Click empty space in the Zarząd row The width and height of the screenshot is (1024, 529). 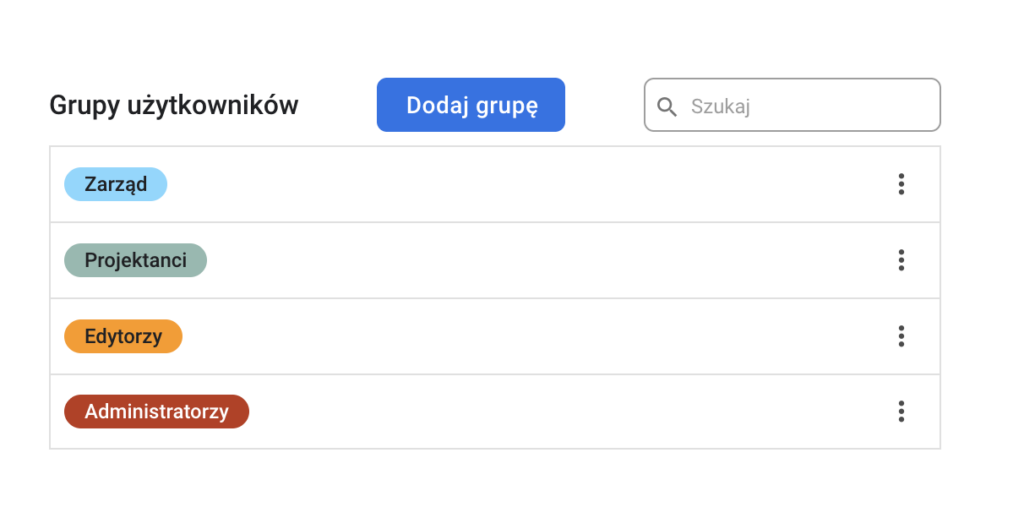tap(520, 184)
